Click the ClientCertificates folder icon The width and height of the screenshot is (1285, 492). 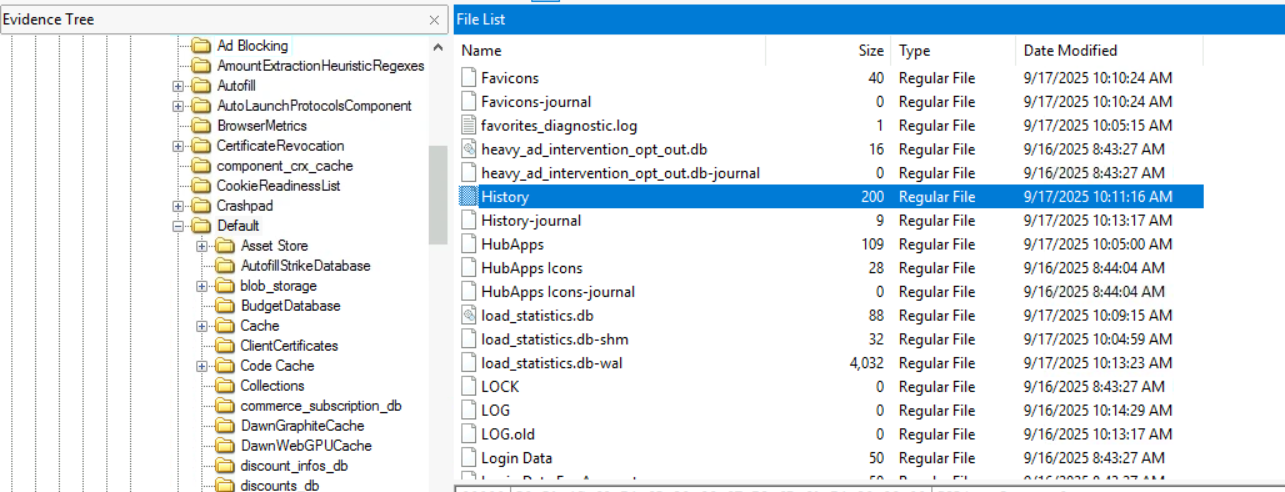(225, 346)
